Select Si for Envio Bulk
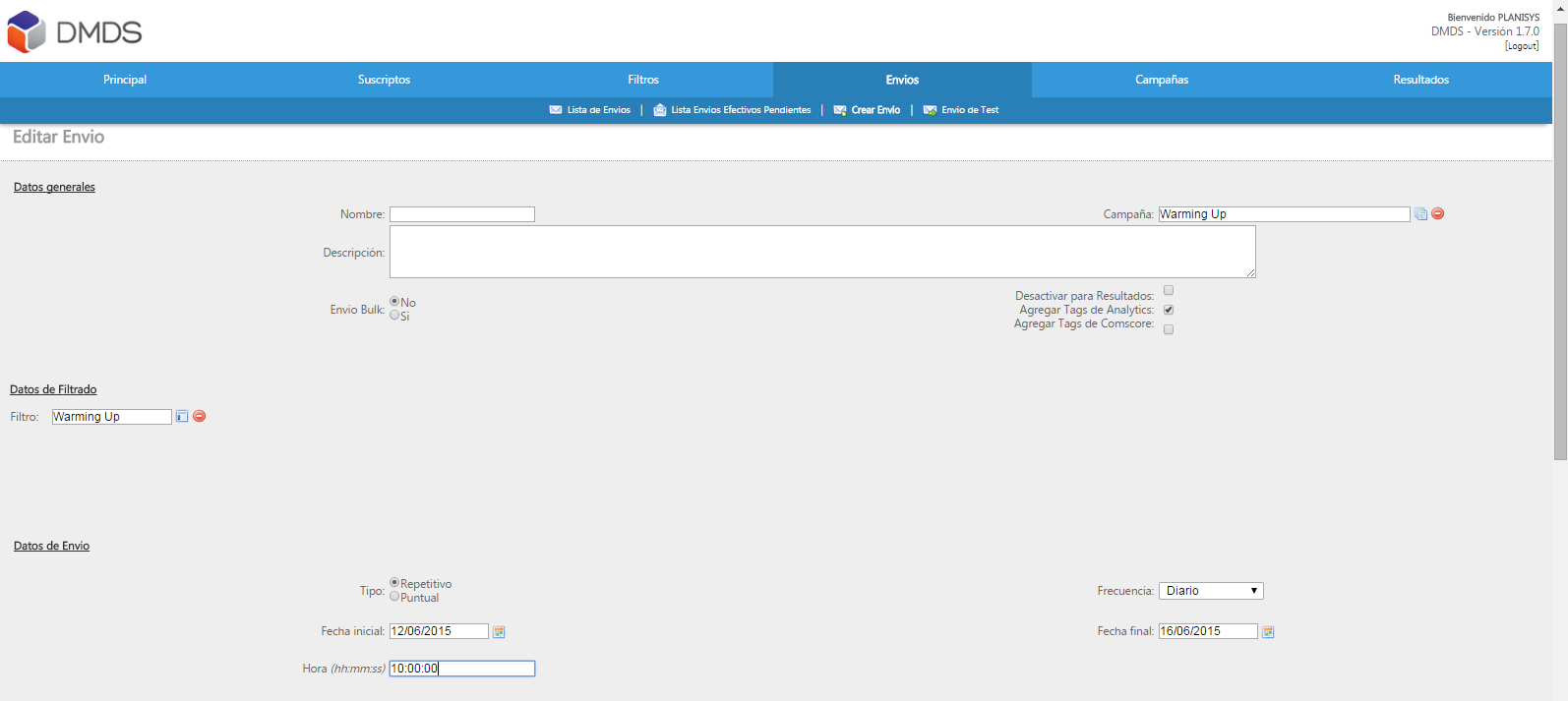 394,316
